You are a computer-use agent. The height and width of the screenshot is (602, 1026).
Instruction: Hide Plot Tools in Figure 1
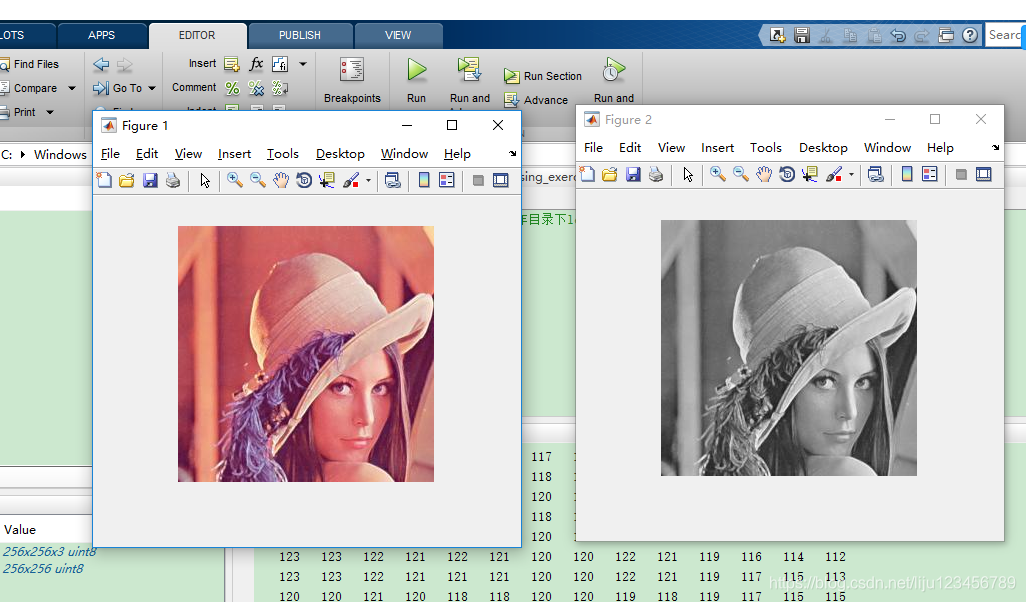coord(478,181)
